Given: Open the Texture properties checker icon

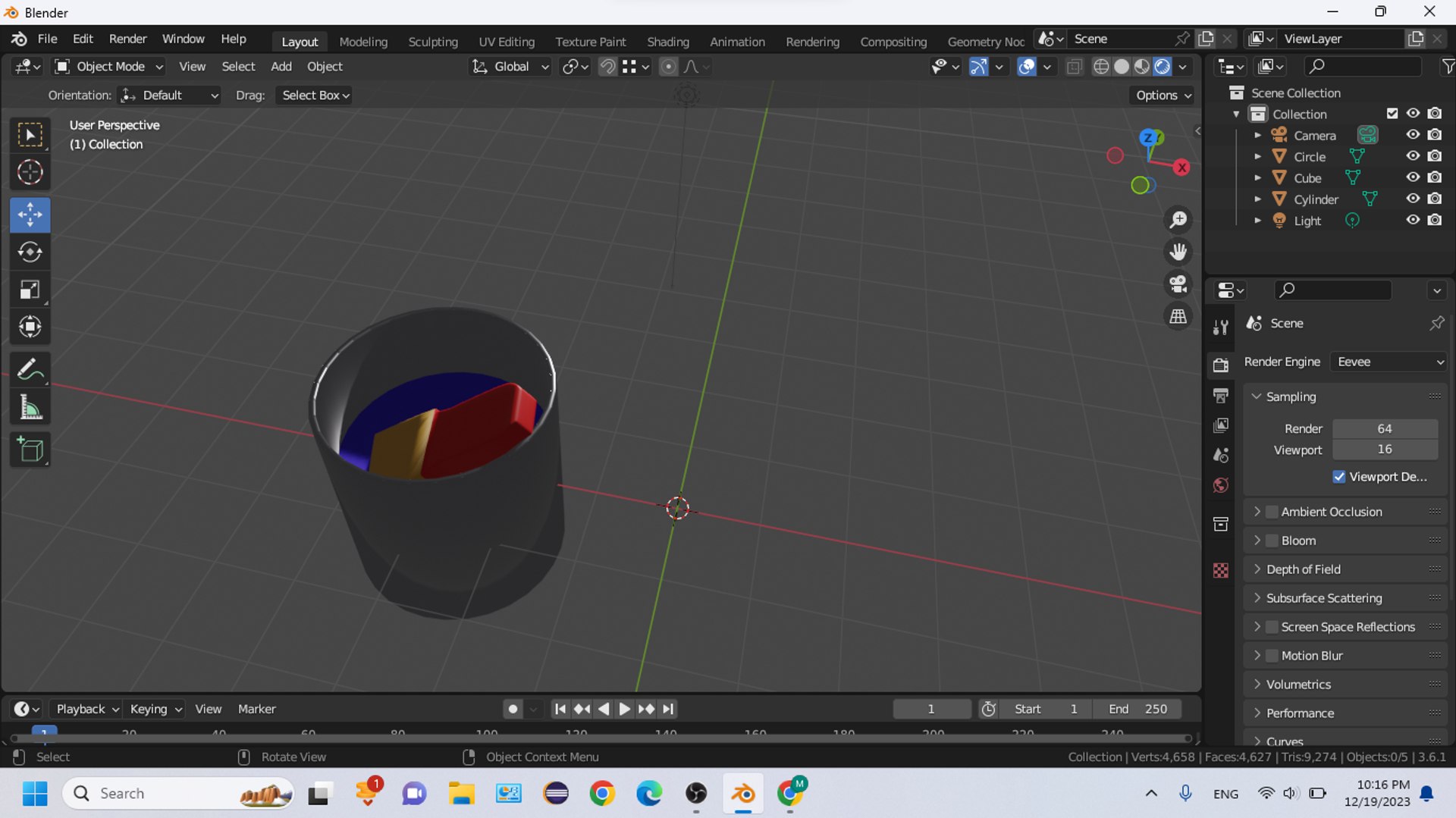Looking at the screenshot, I should pyautogui.click(x=1220, y=570).
